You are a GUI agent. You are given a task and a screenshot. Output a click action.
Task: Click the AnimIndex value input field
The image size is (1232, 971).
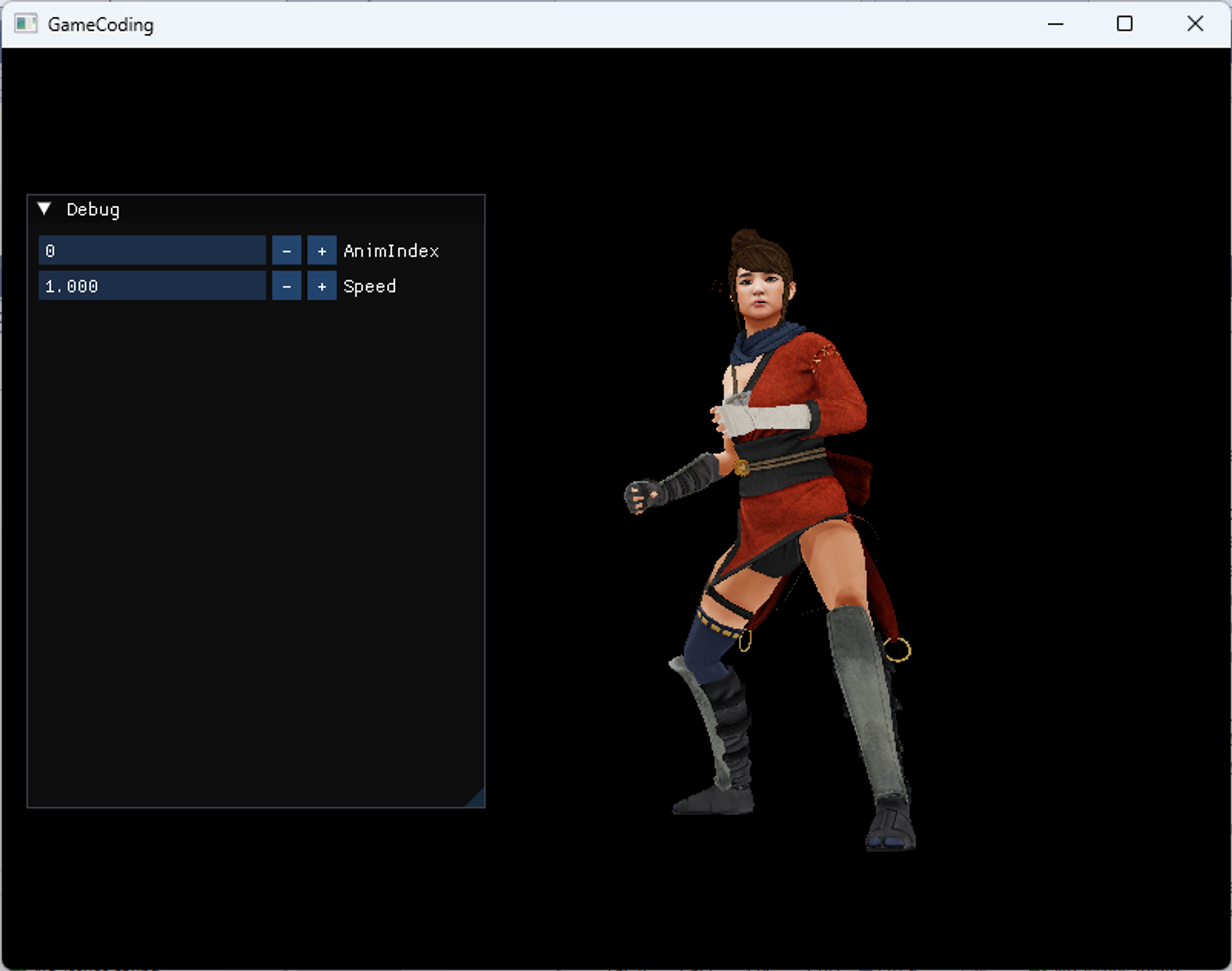click(152, 251)
